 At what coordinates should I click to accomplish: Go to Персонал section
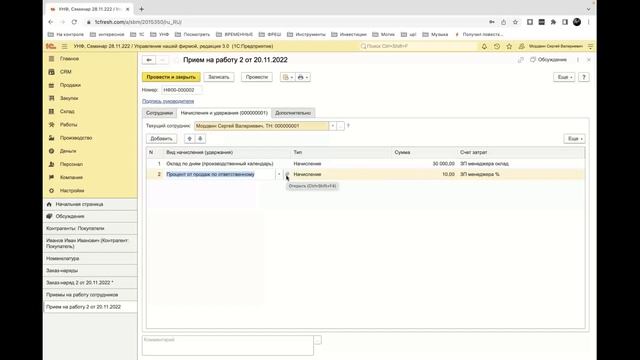coord(71,164)
